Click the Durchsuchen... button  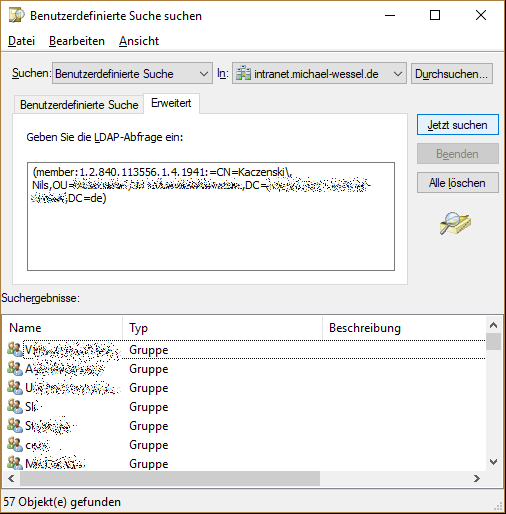click(452, 74)
